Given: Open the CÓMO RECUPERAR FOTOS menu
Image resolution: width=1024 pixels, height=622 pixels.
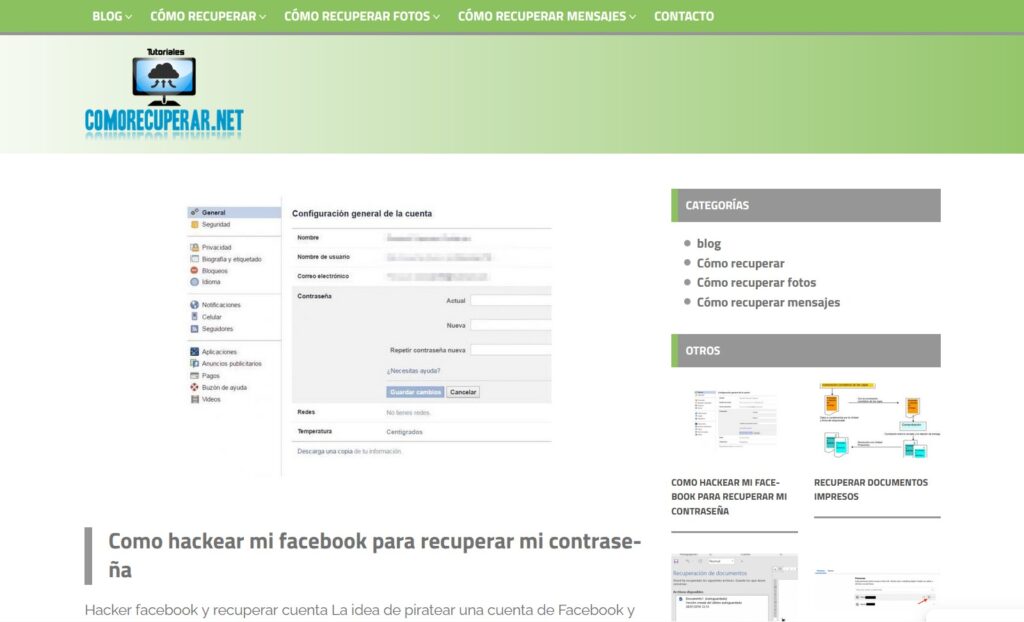Looking at the screenshot, I should point(362,16).
